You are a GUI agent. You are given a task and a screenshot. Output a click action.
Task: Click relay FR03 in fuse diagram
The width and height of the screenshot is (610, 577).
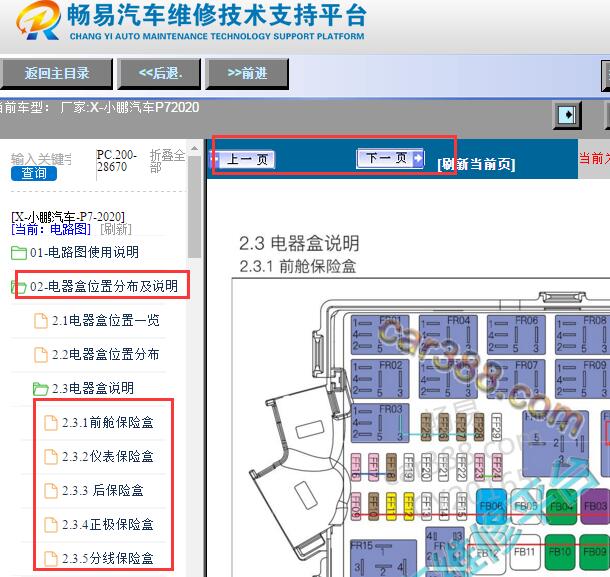click(380, 423)
